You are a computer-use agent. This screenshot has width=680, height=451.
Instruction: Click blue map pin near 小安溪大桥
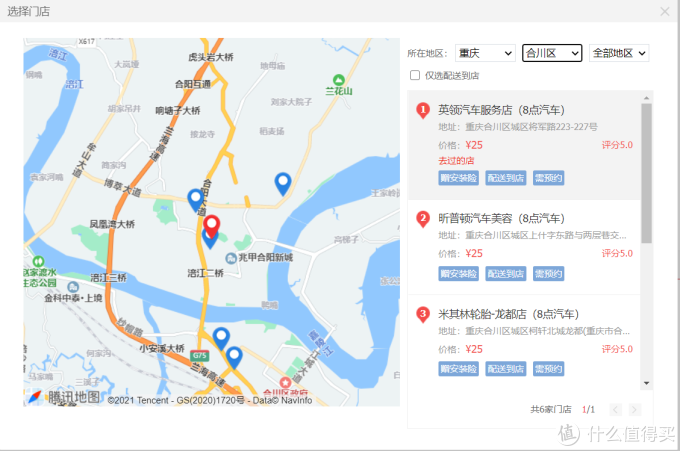coord(221,339)
